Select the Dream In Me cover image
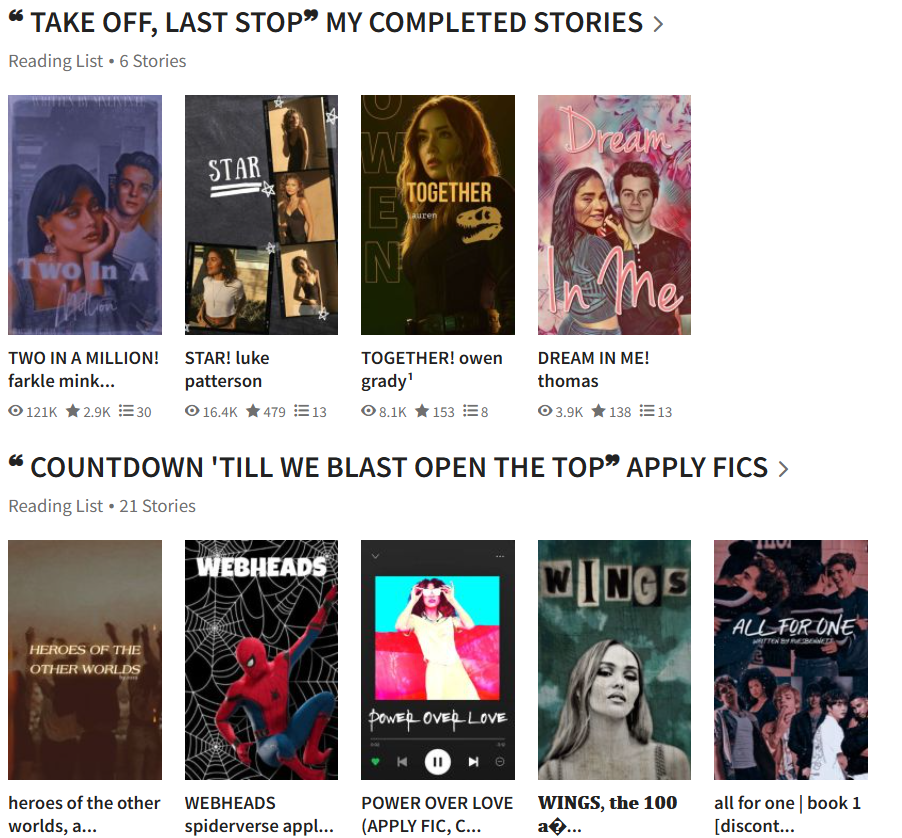The width and height of the screenshot is (902, 838). click(614, 215)
